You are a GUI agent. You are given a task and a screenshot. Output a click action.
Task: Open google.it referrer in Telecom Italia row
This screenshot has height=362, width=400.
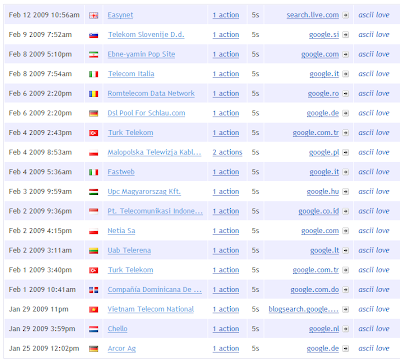(x=324, y=74)
